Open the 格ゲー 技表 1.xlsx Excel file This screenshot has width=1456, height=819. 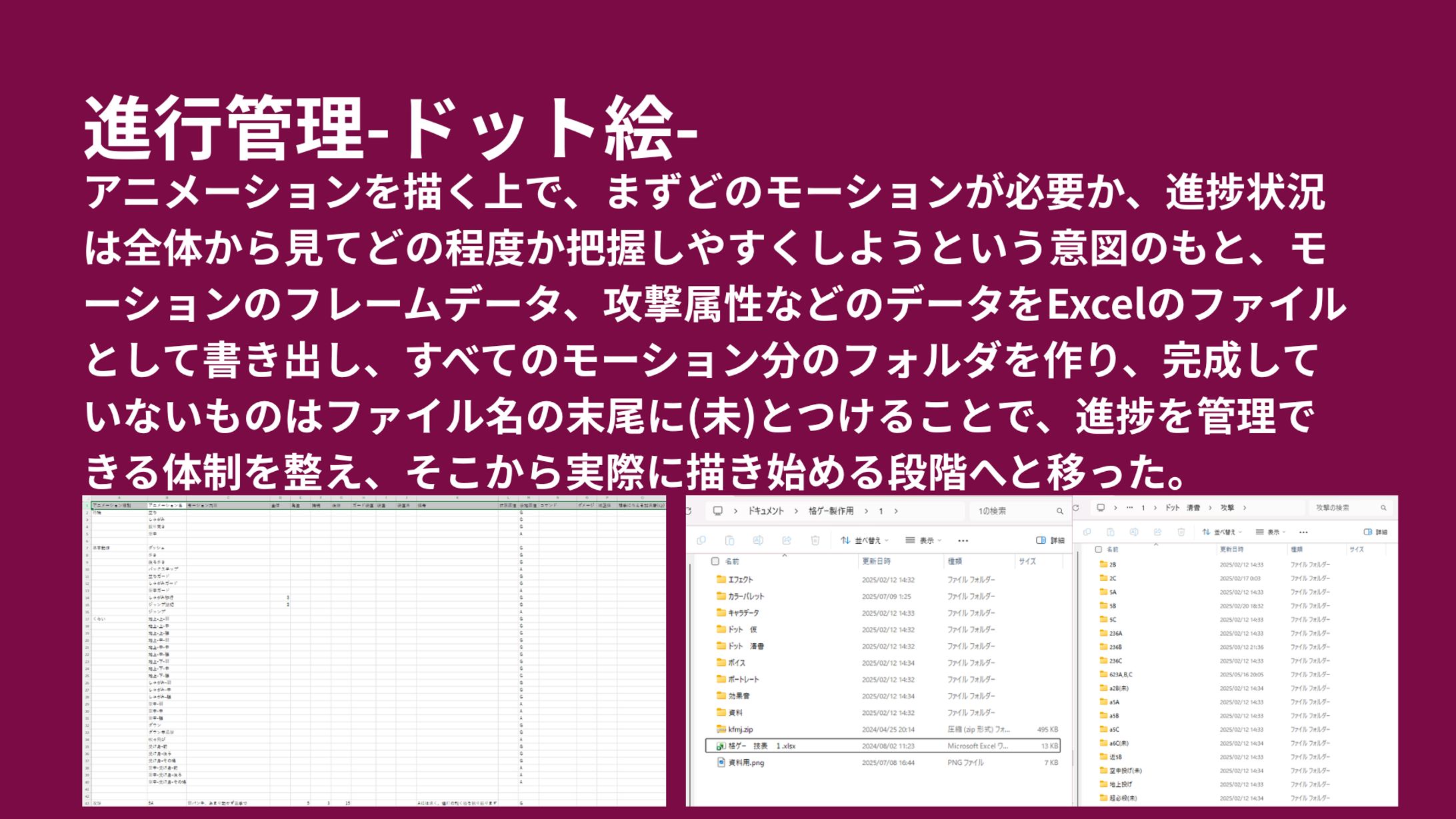pyautogui.click(x=761, y=746)
